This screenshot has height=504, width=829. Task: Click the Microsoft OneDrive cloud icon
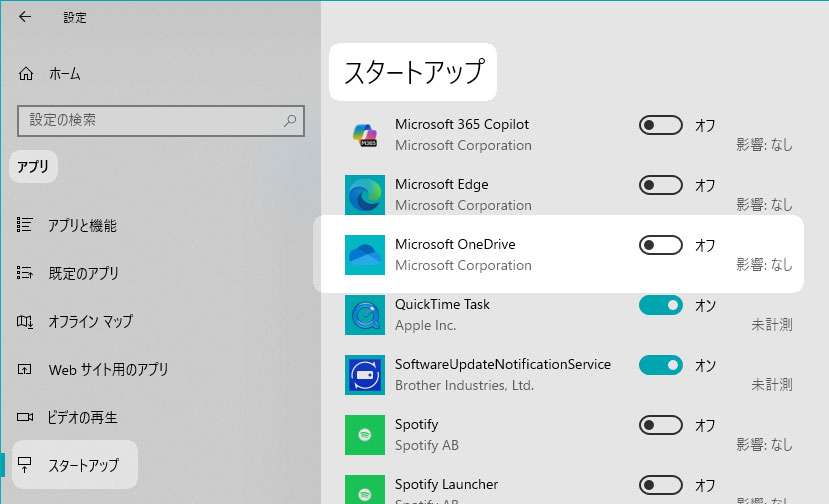(365, 255)
